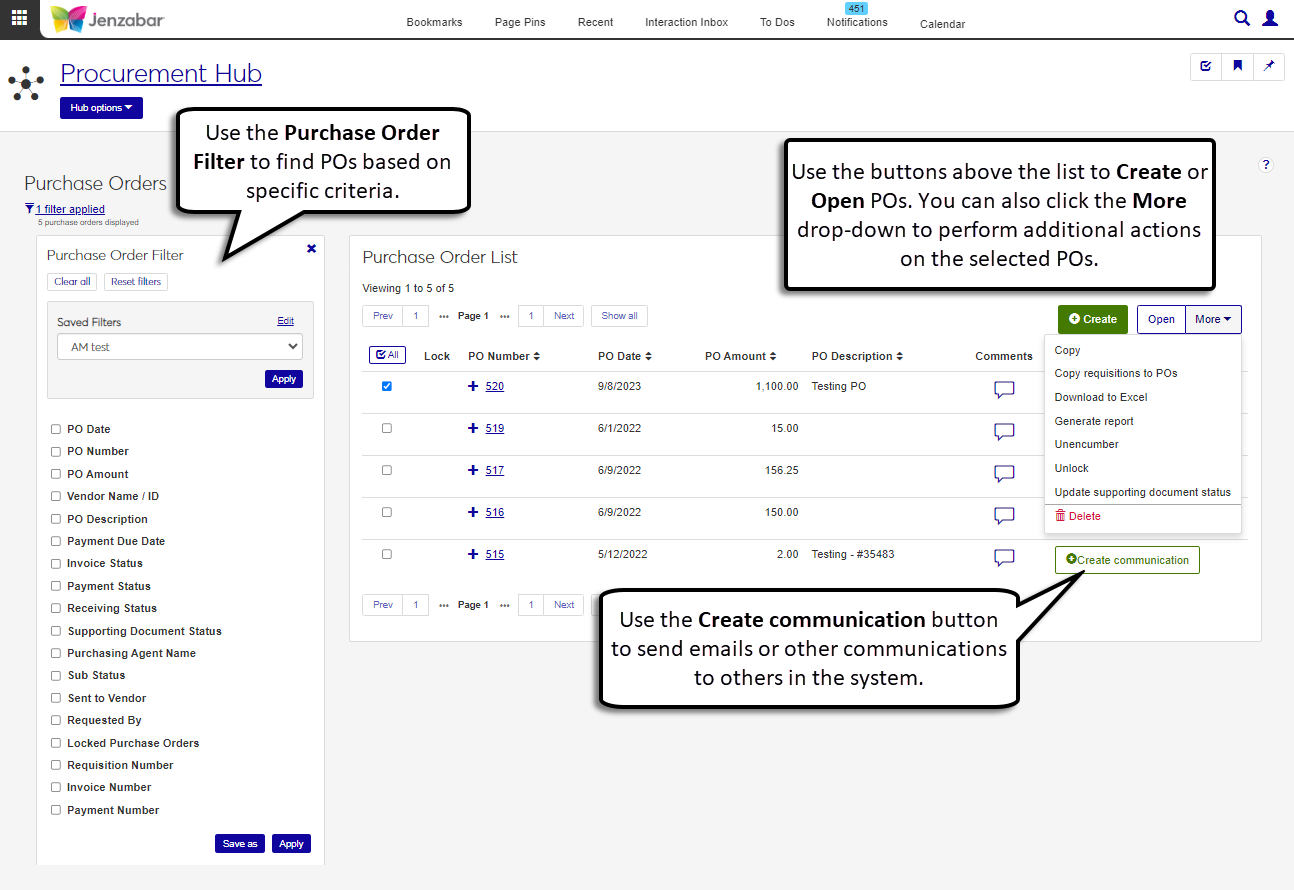Open comments for PO 520
This screenshot has height=890, width=1294.
(x=1004, y=390)
